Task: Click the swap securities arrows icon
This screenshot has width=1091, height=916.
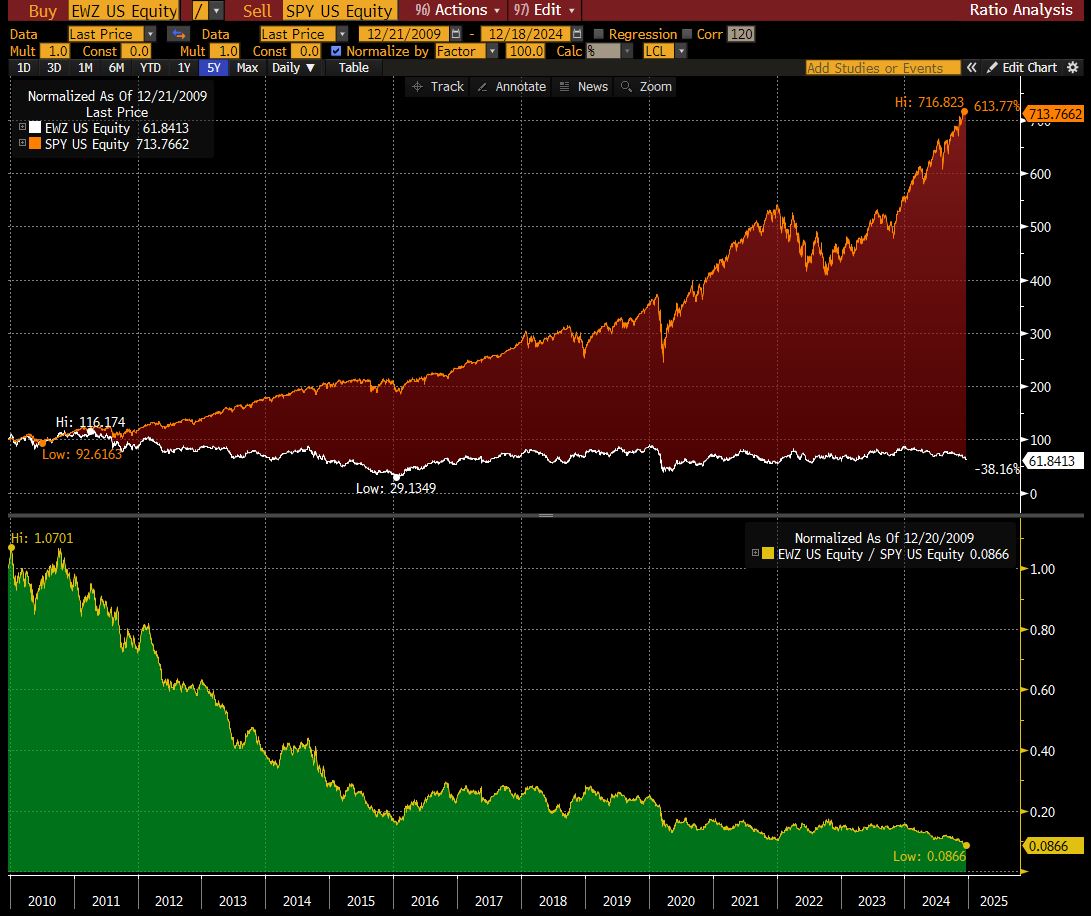Action: [179, 34]
